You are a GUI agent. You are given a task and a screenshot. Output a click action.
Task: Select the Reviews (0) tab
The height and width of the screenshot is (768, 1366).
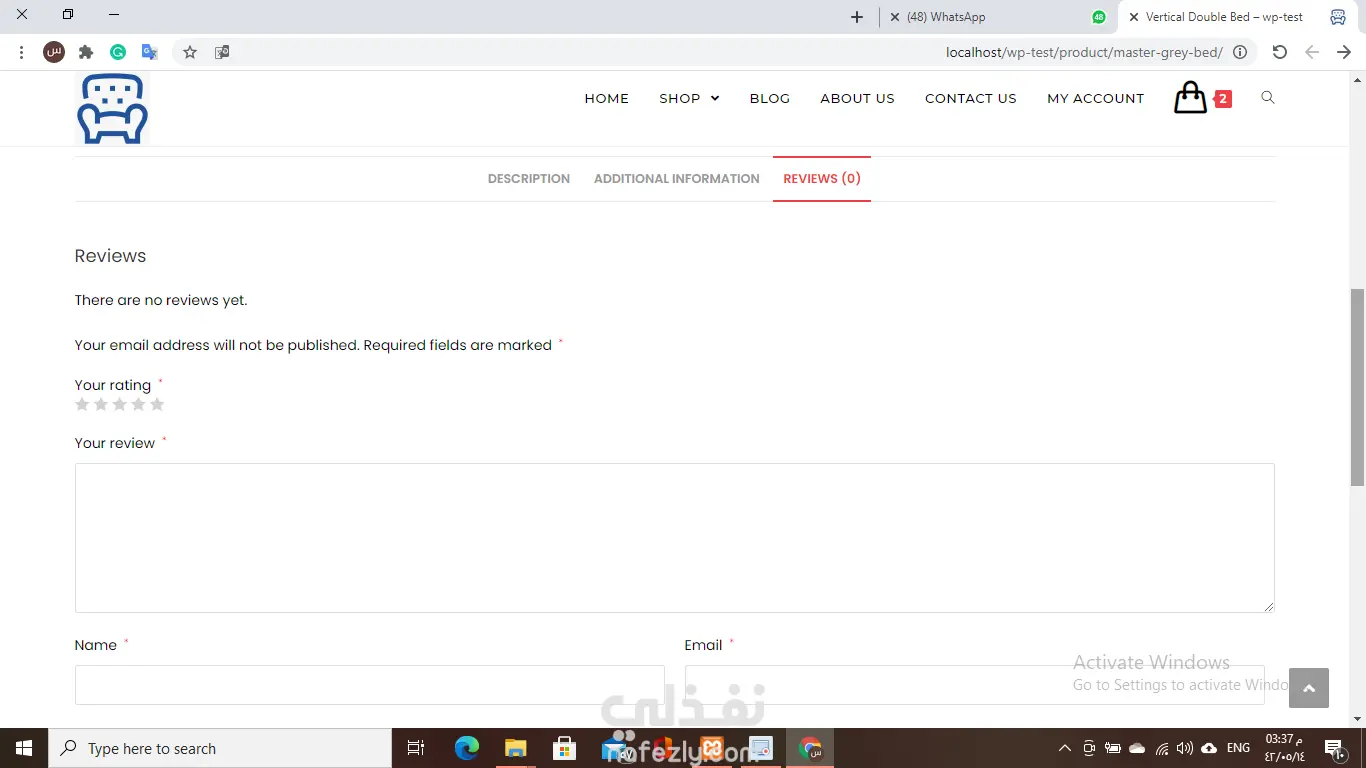pos(822,179)
